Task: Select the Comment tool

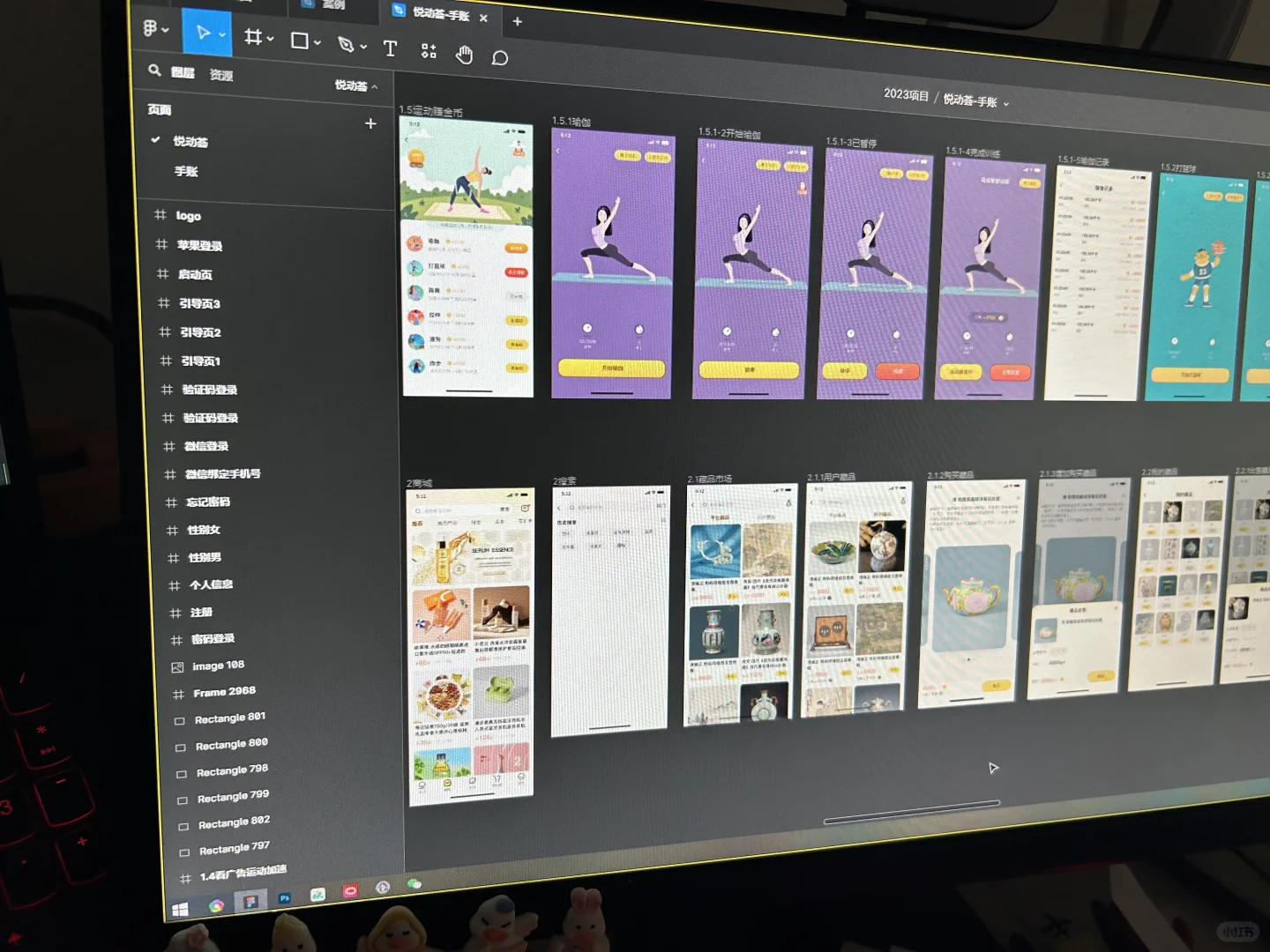Action: 500,58
